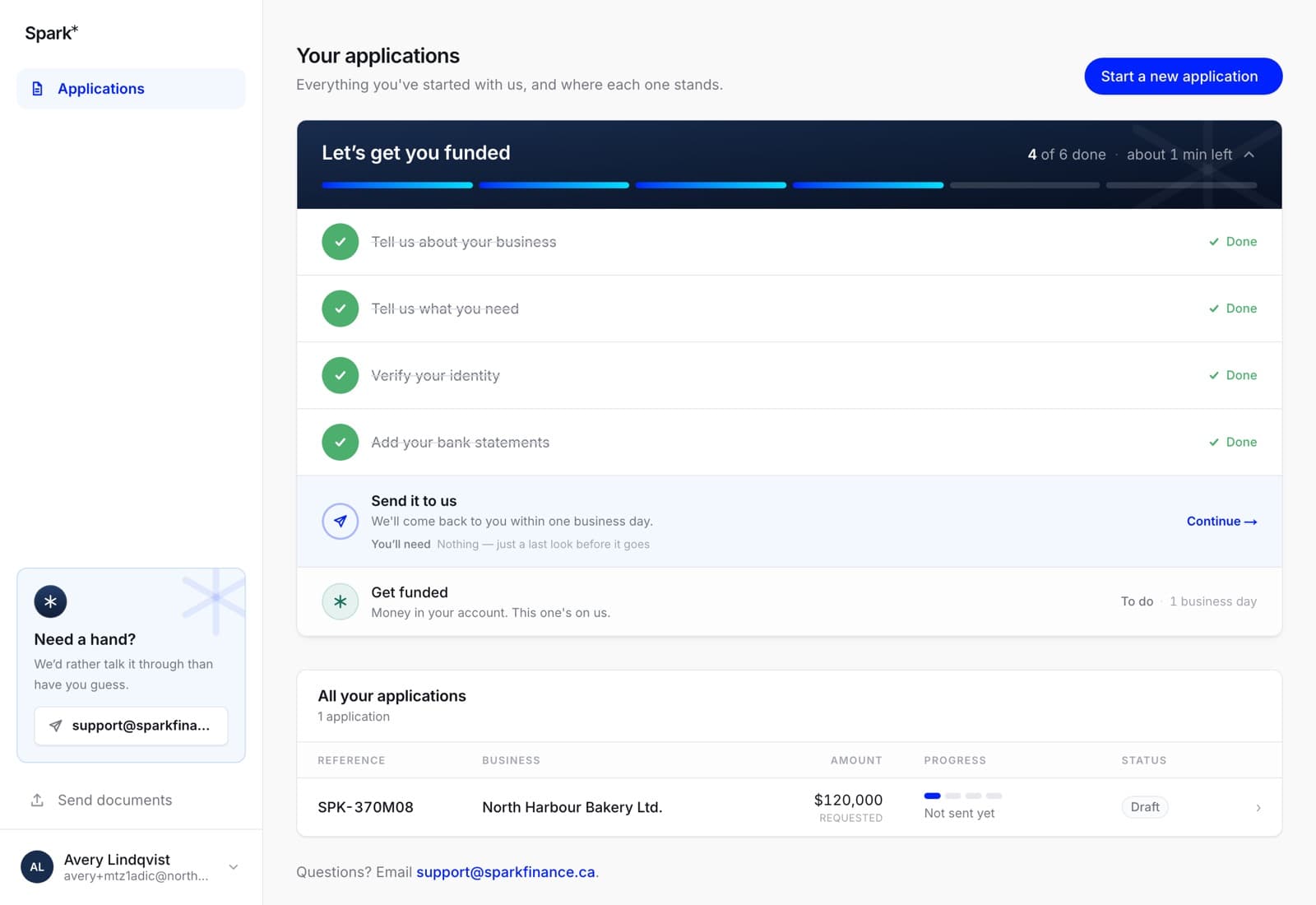Click green check for Tell us what you need
Viewport: 1316px width, 905px height.
(x=340, y=309)
